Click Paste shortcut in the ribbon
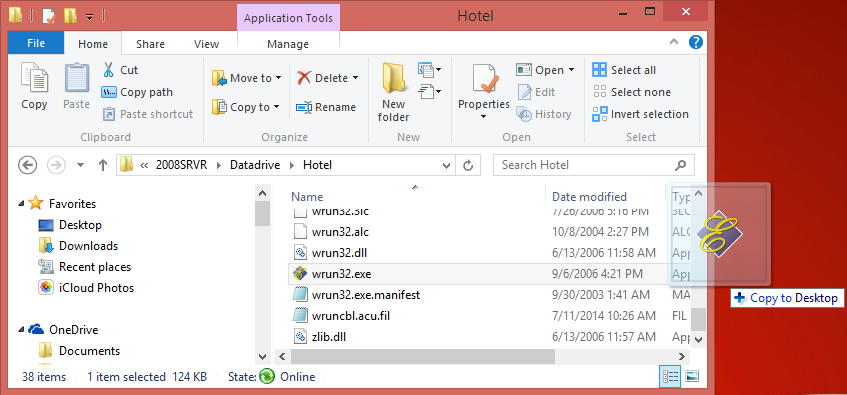Screen dimensions: 847x395 pos(147,114)
